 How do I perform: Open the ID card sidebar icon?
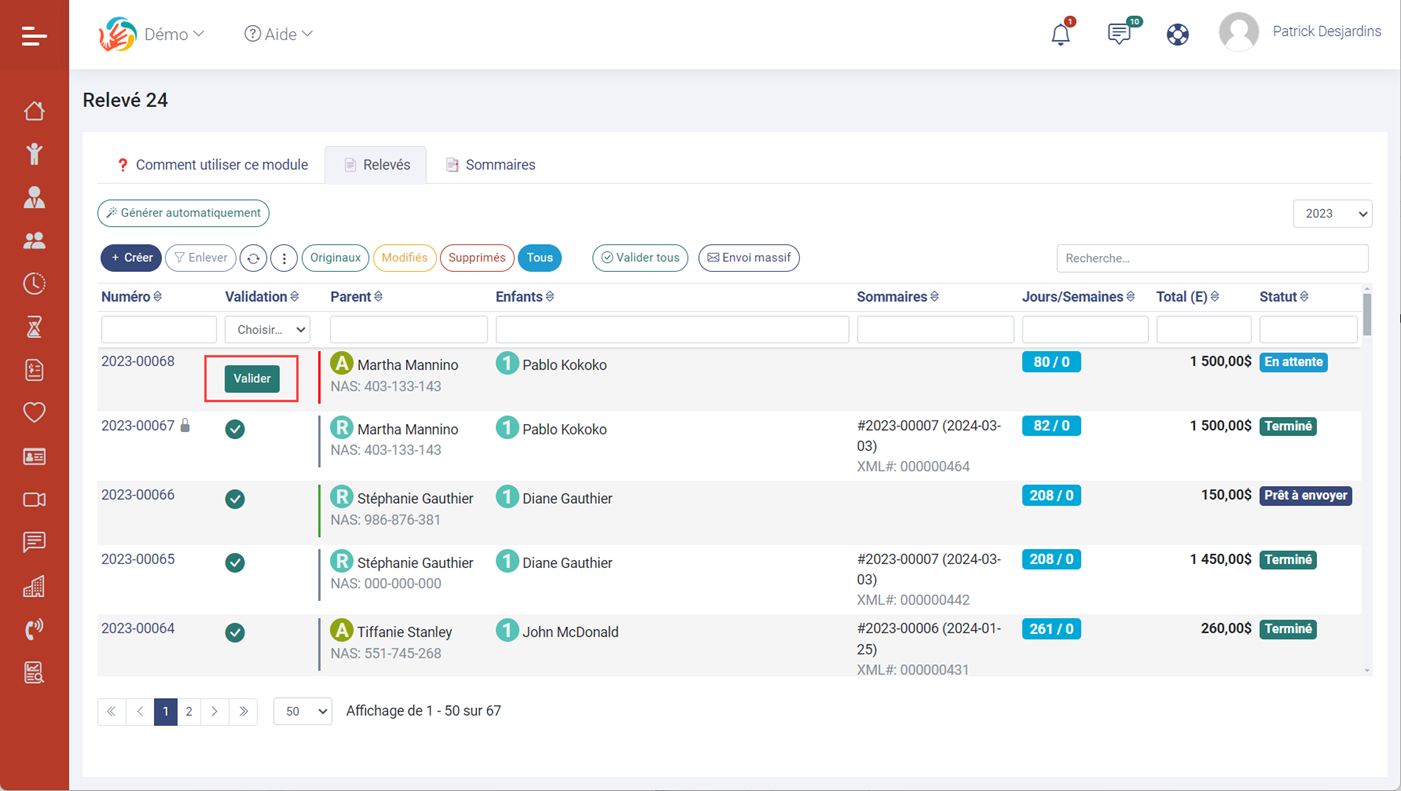click(34, 456)
